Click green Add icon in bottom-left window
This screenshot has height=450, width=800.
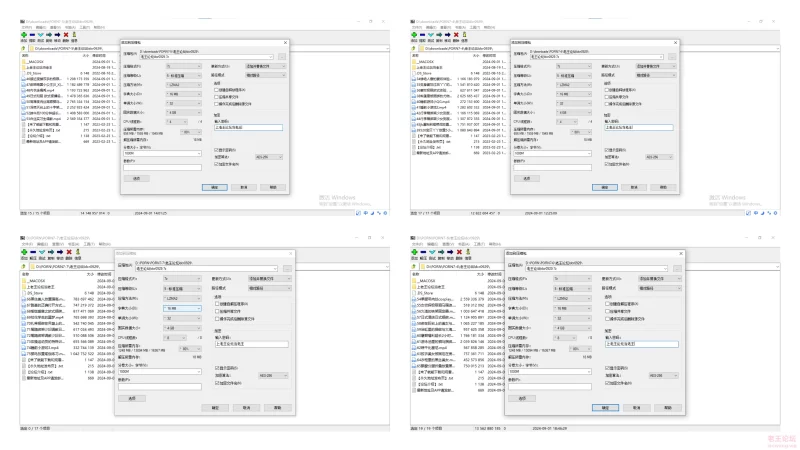[24, 252]
